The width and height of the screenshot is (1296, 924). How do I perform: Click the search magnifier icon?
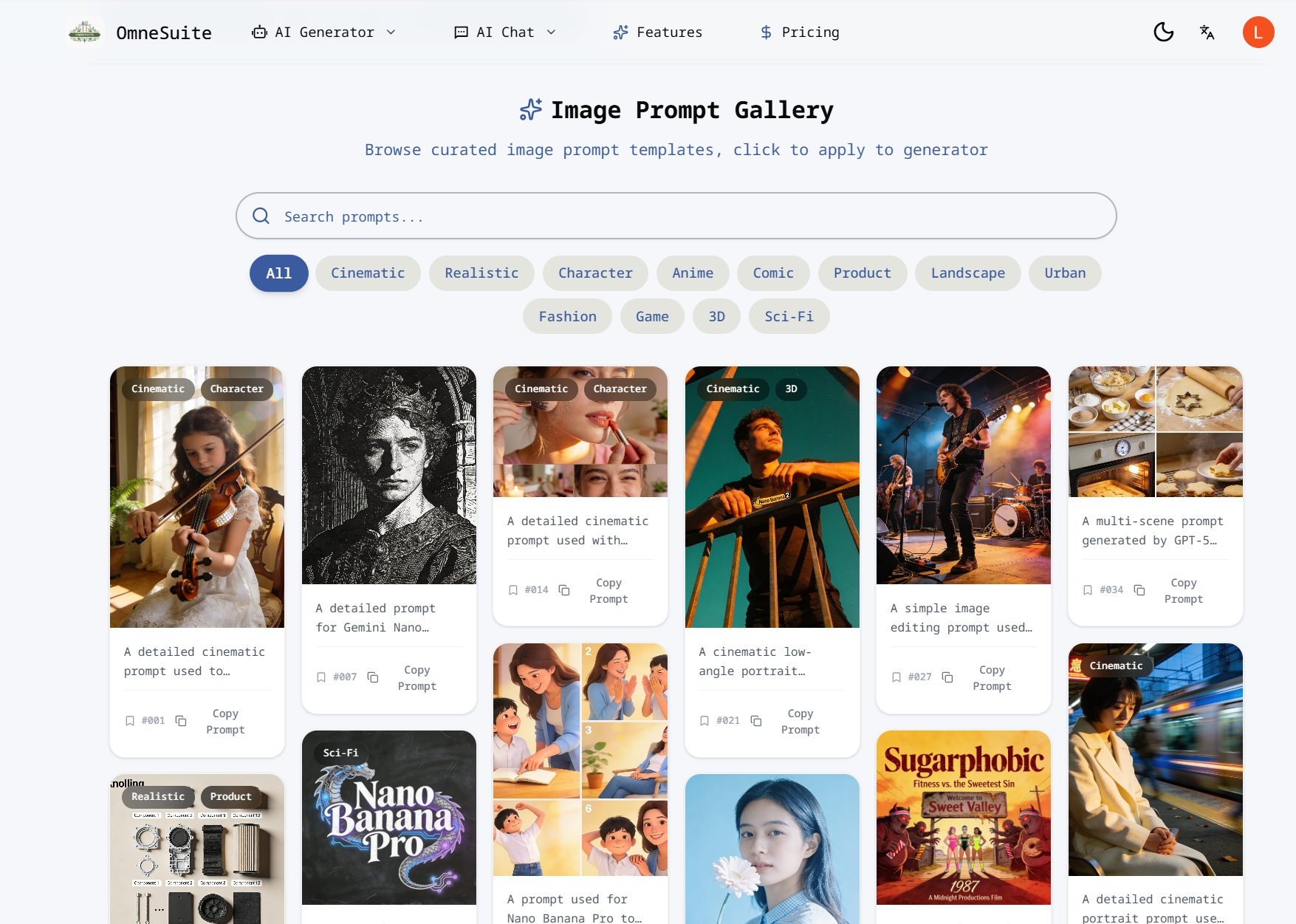point(261,216)
